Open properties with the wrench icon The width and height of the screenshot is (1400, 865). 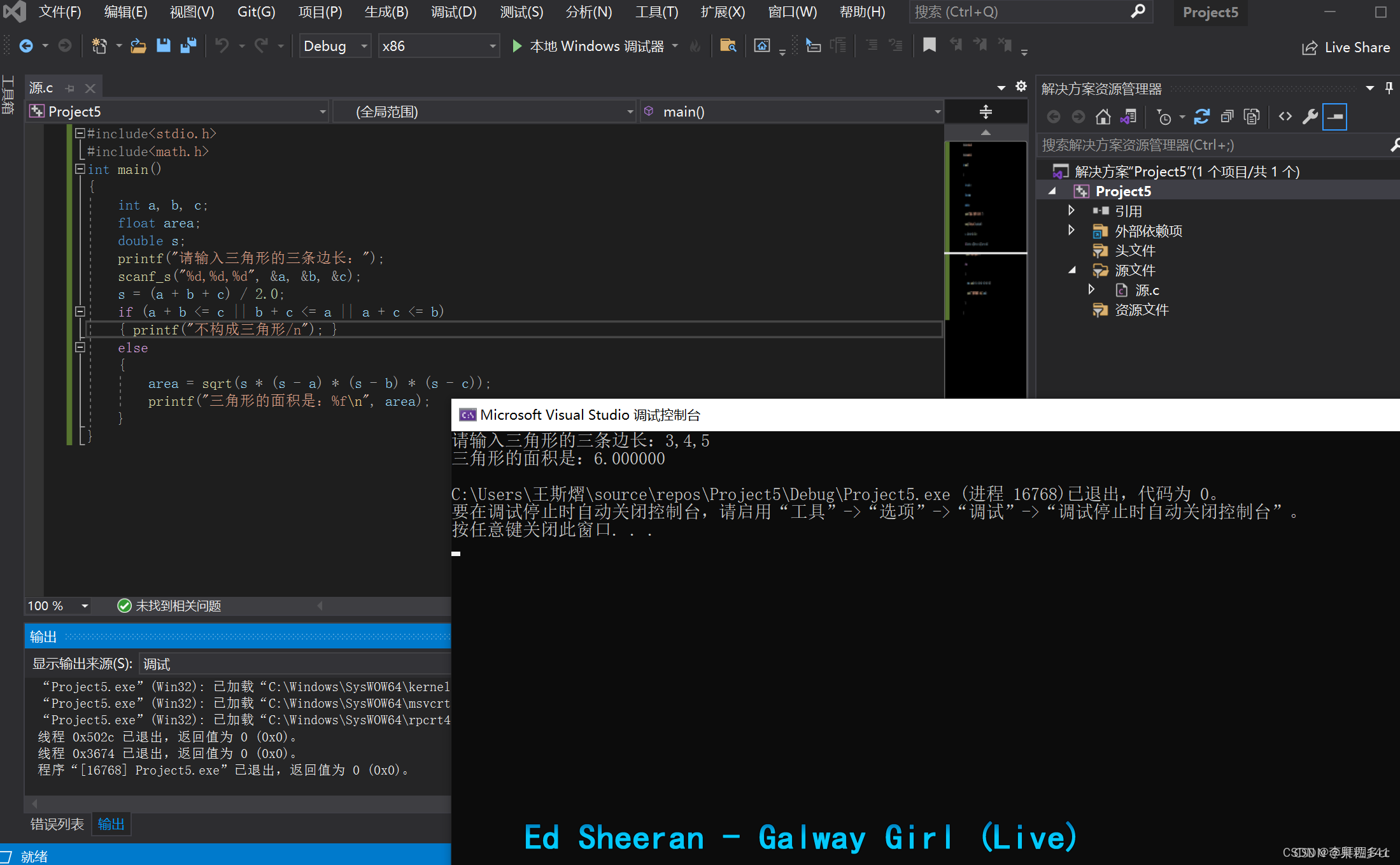pos(1310,117)
